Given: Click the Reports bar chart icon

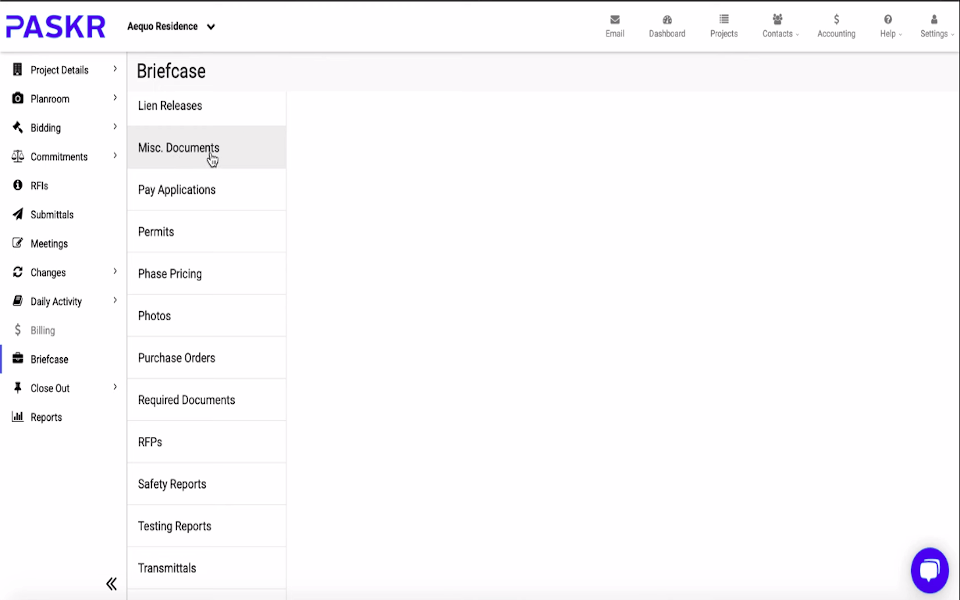Looking at the screenshot, I should [17, 416].
